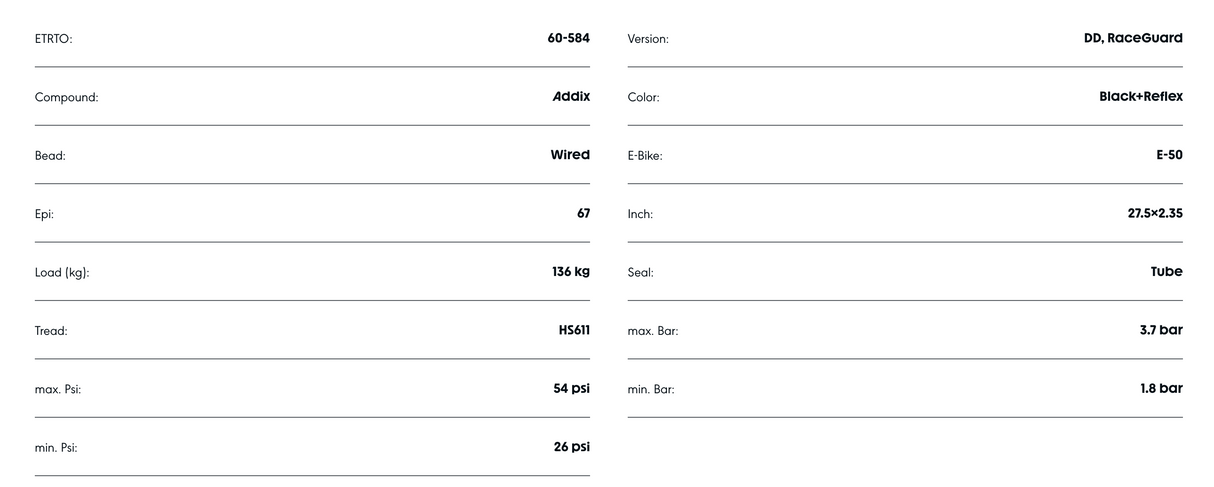
Task: Click the max. Bar label
Action: coord(653,331)
